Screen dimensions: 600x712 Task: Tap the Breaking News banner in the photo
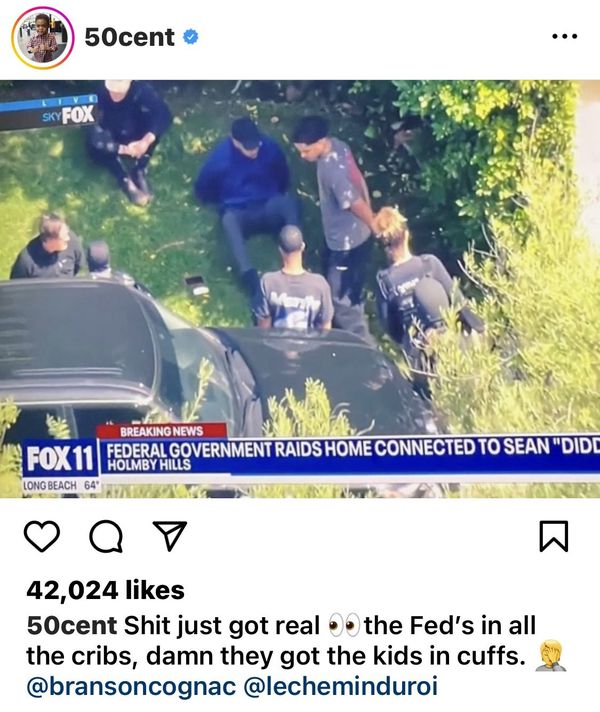click(x=162, y=431)
